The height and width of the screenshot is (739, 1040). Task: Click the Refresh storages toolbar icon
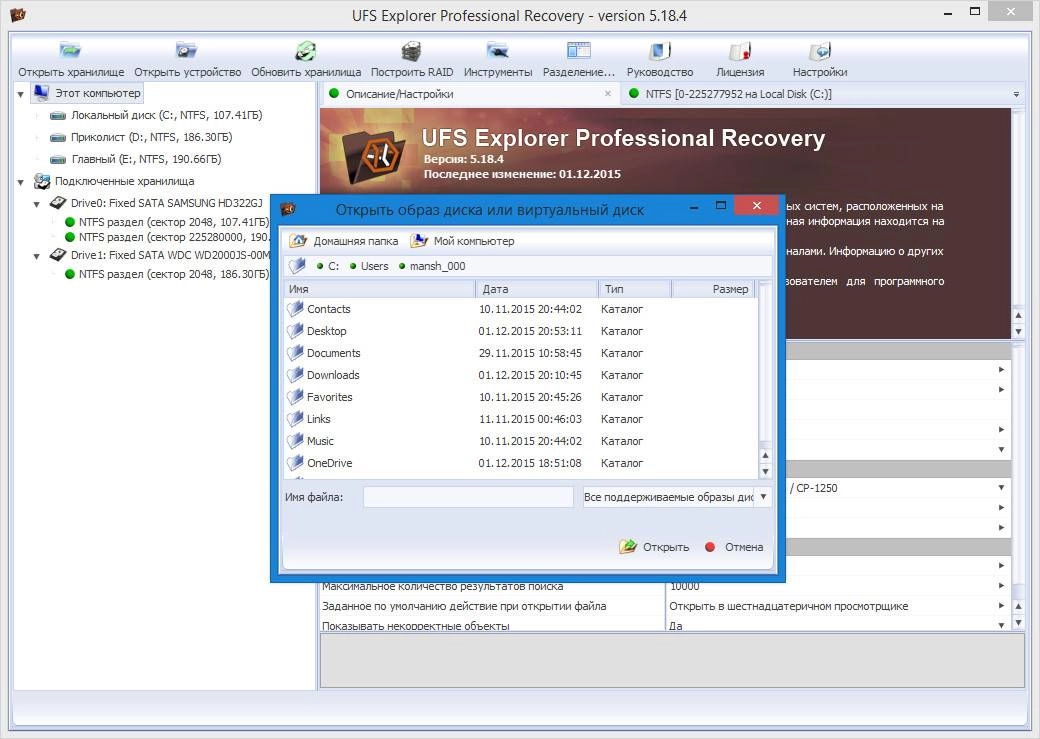(306, 50)
